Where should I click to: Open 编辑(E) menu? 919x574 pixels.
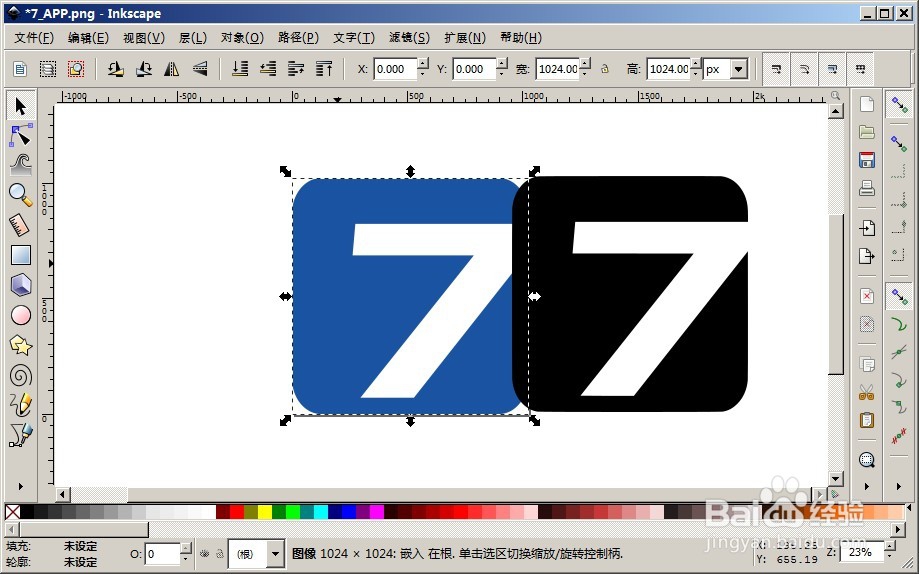(x=88, y=38)
